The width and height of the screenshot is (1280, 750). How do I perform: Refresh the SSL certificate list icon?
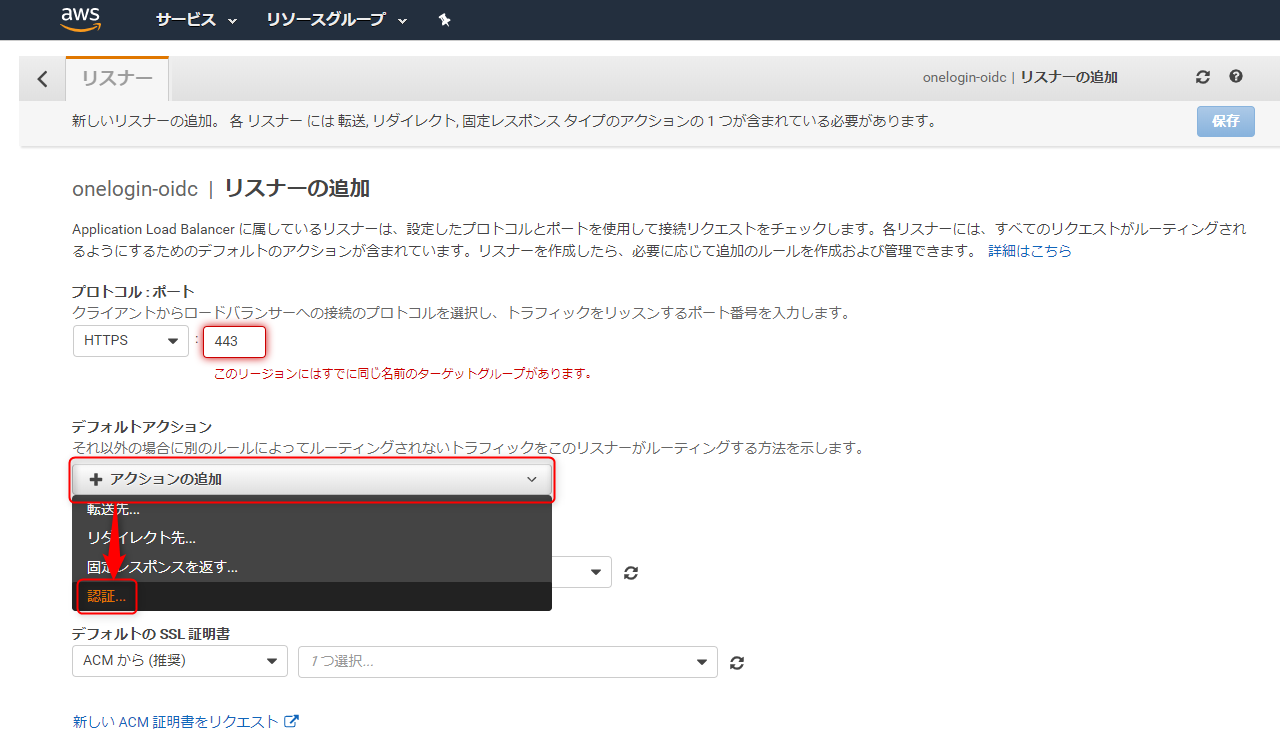[737, 662]
